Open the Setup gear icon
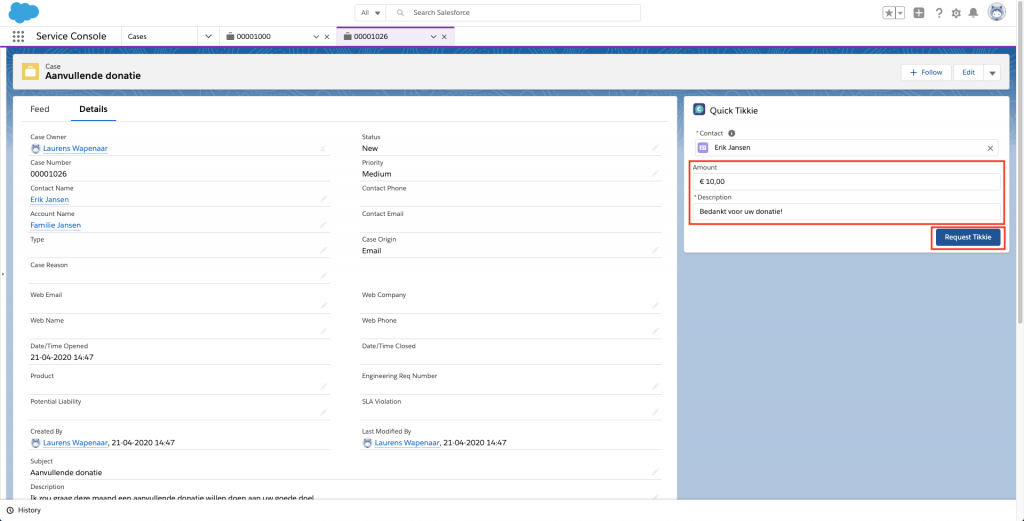This screenshot has height=521, width=1024. 956,13
